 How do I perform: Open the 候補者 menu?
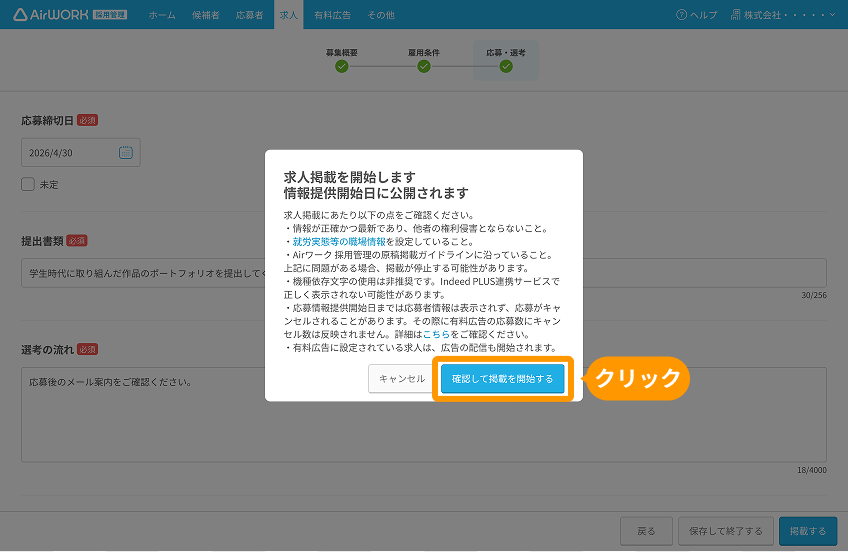(206, 15)
